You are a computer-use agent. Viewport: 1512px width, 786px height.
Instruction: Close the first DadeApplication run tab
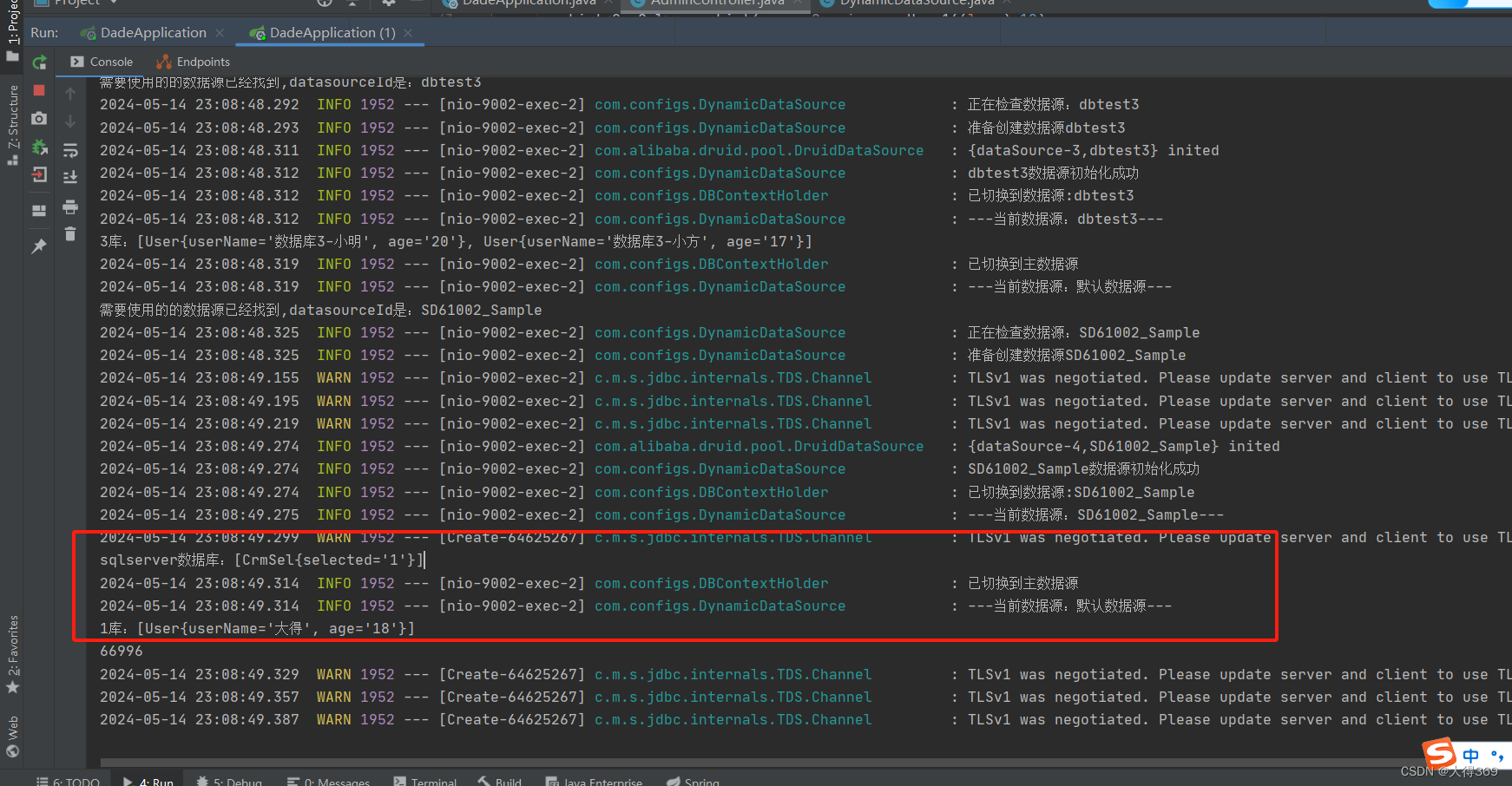click(220, 33)
